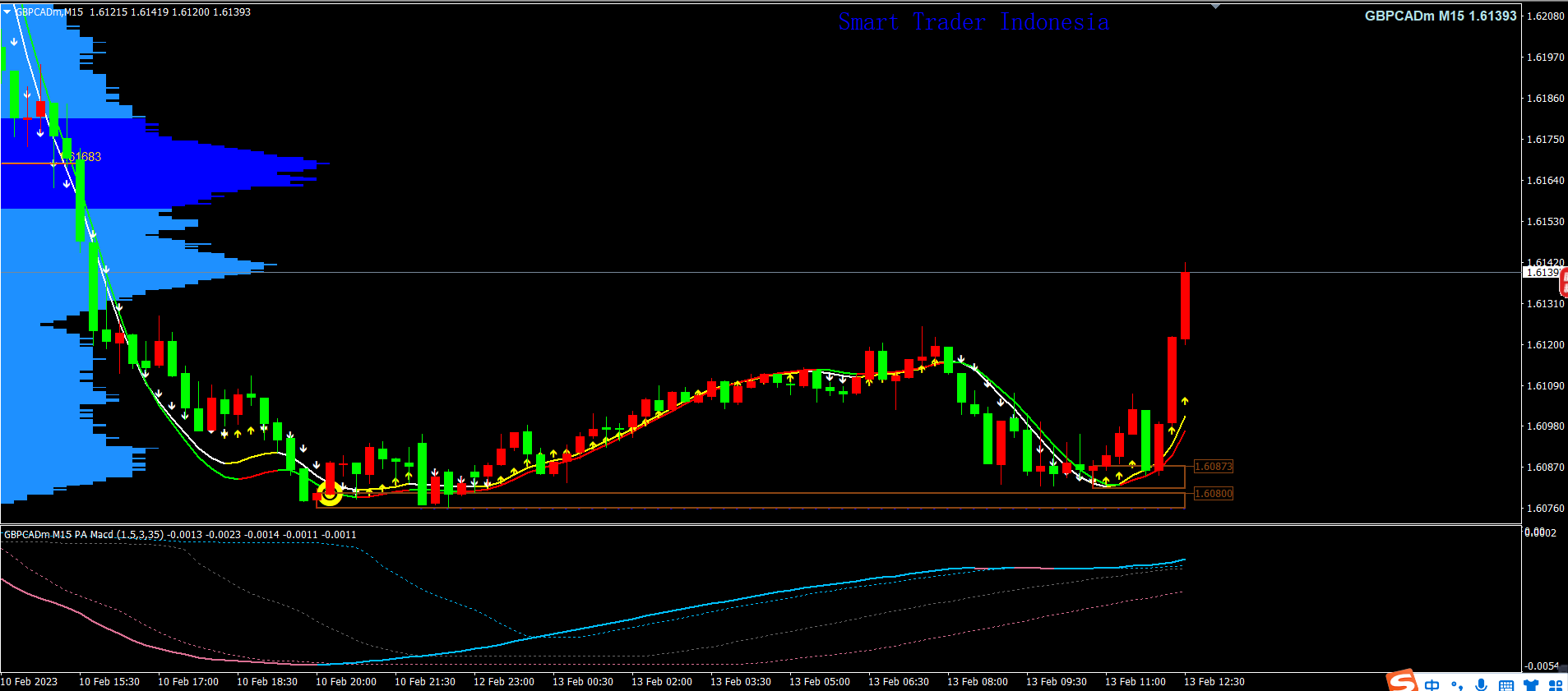Image resolution: width=1568 pixels, height=691 pixels.
Task: Click the '13 Feb 00:30' time axis label
Action: [583, 682]
